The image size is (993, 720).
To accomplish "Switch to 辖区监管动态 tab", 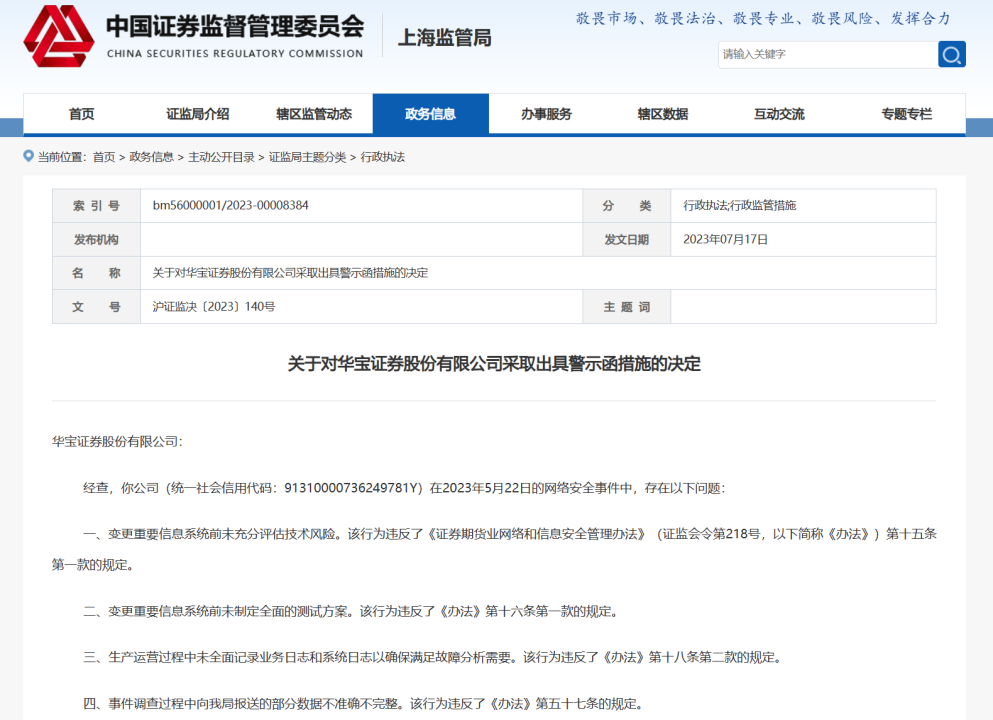I will [x=314, y=114].
